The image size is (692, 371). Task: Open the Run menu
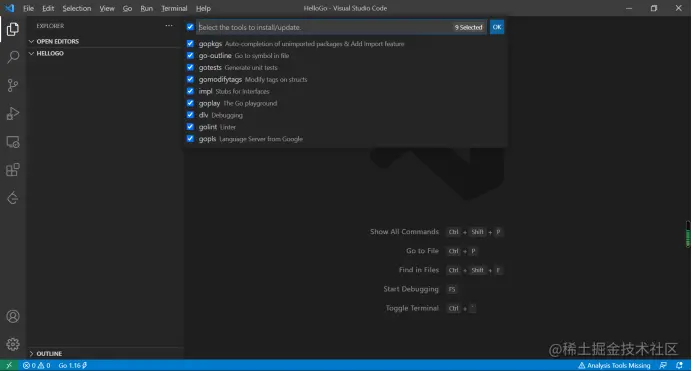(x=147, y=8)
